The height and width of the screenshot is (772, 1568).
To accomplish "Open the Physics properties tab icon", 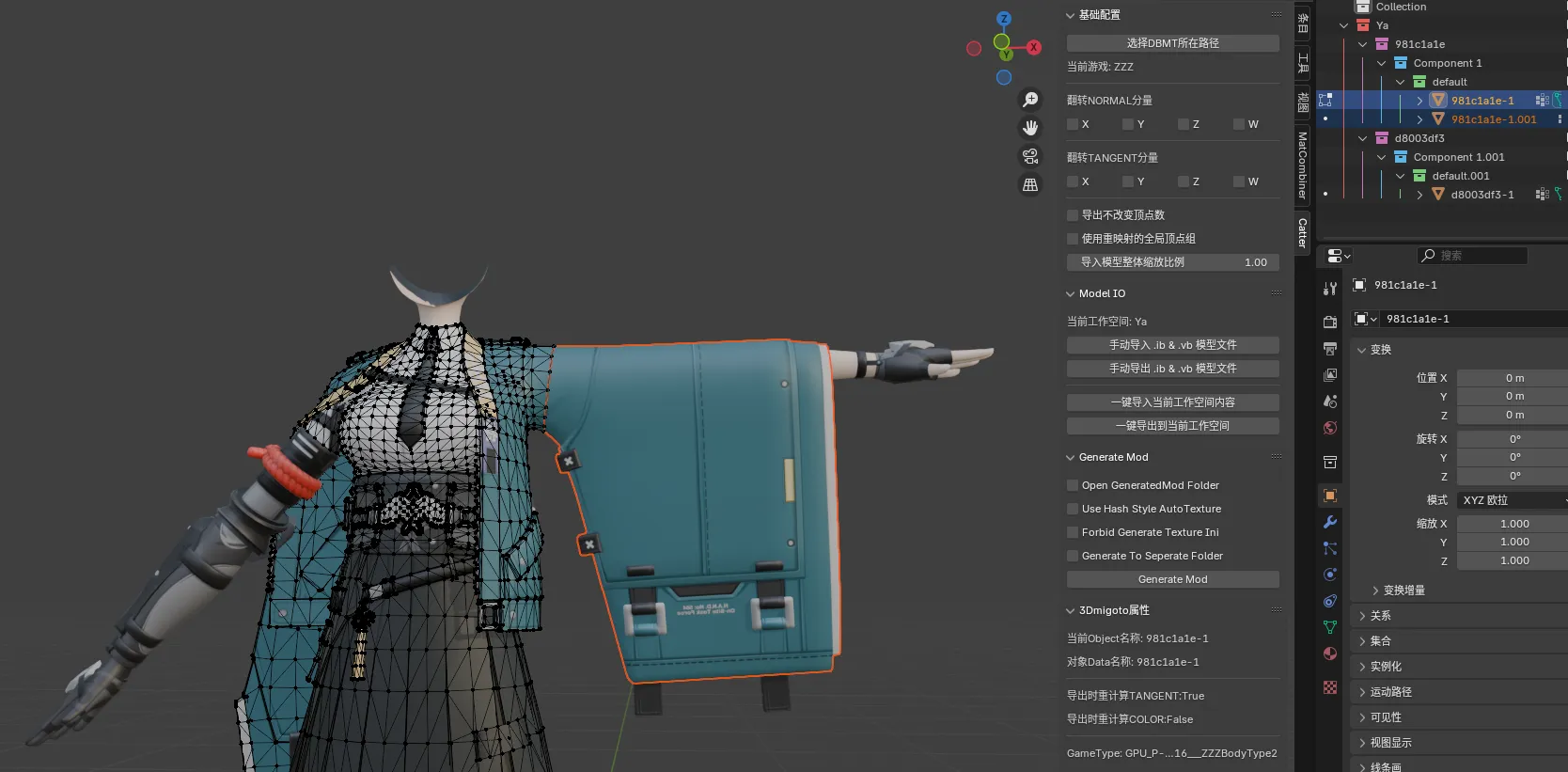I will [x=1330, y=575].
